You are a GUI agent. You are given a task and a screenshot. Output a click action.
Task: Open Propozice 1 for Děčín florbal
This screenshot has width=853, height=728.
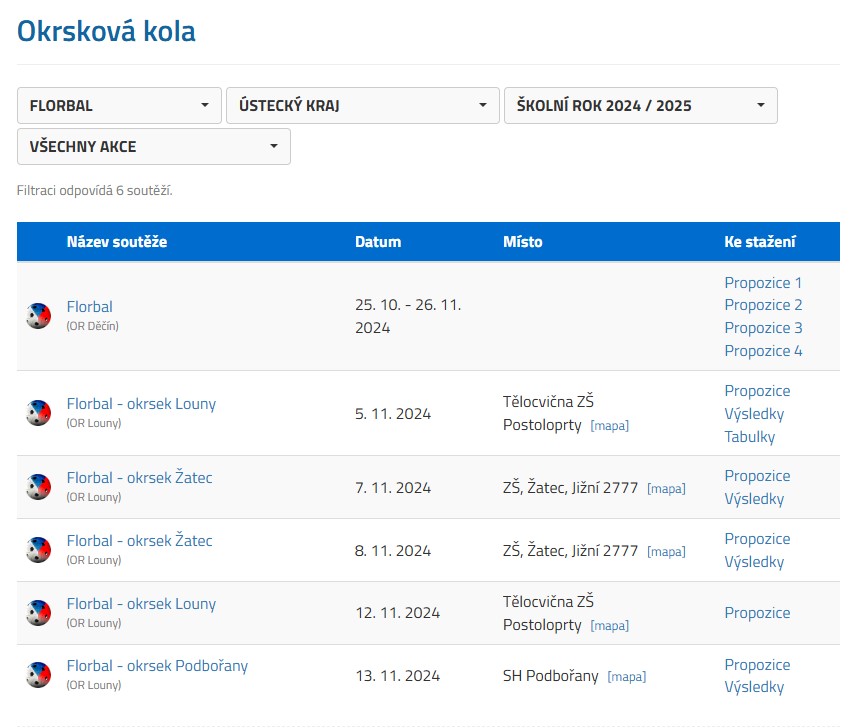[763, 283]
